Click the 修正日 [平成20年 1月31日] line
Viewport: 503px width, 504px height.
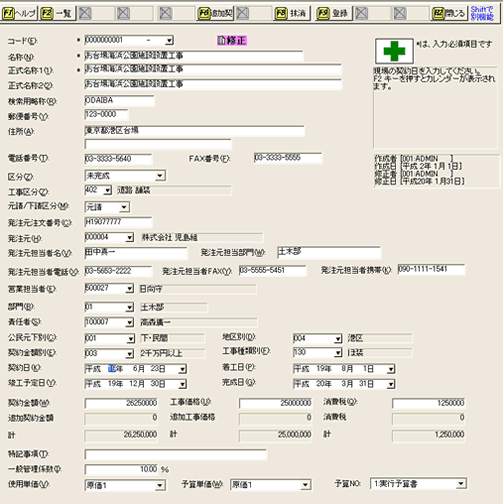(x=419, y=182)
